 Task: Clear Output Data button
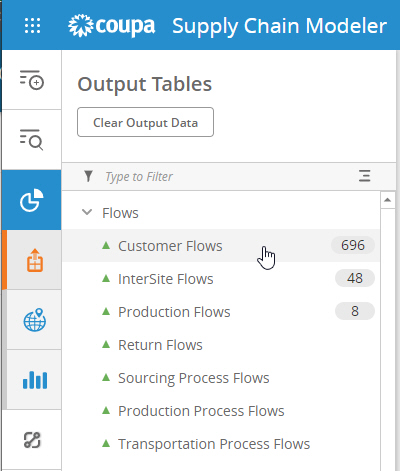click(145, 122)
